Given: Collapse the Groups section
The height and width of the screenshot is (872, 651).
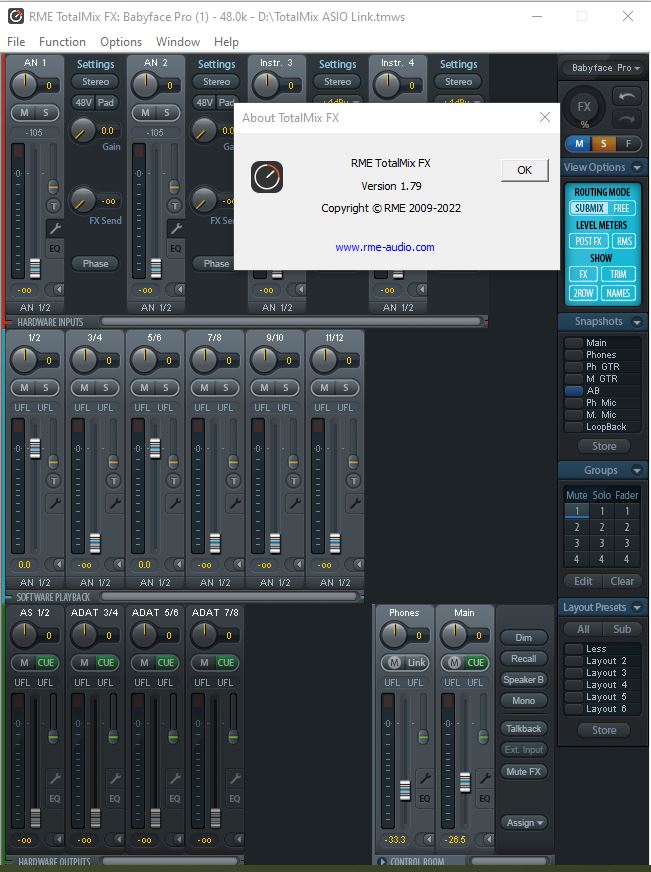Looking at the screenshot, I should (637, 470).
